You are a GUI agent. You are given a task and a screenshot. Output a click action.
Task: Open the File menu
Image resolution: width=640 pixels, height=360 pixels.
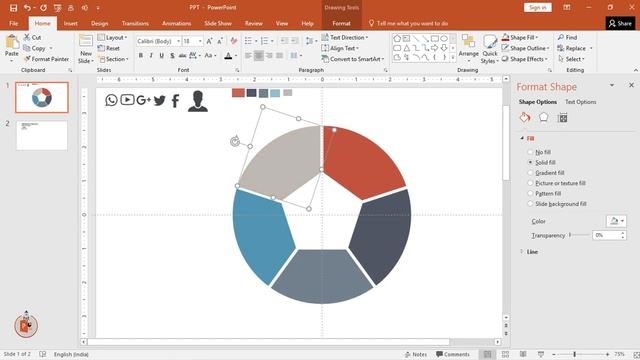13,24
